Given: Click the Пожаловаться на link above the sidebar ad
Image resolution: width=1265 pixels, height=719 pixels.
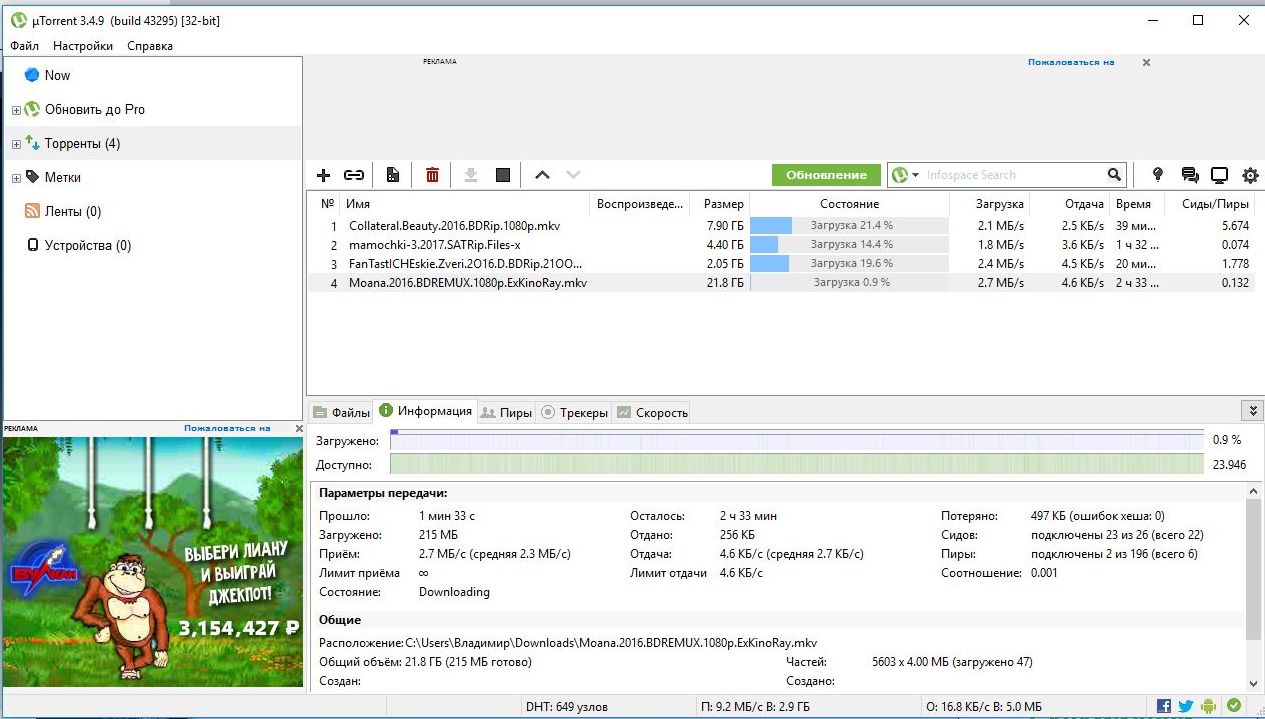Looking at the screenshot, I should [227, 428].
